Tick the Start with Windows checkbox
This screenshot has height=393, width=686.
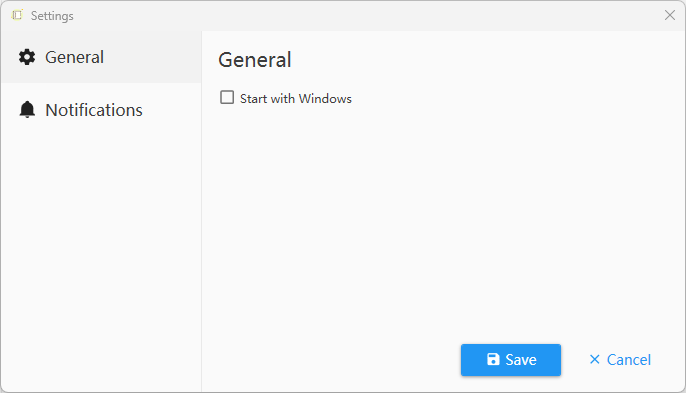[x=227, y=97]
